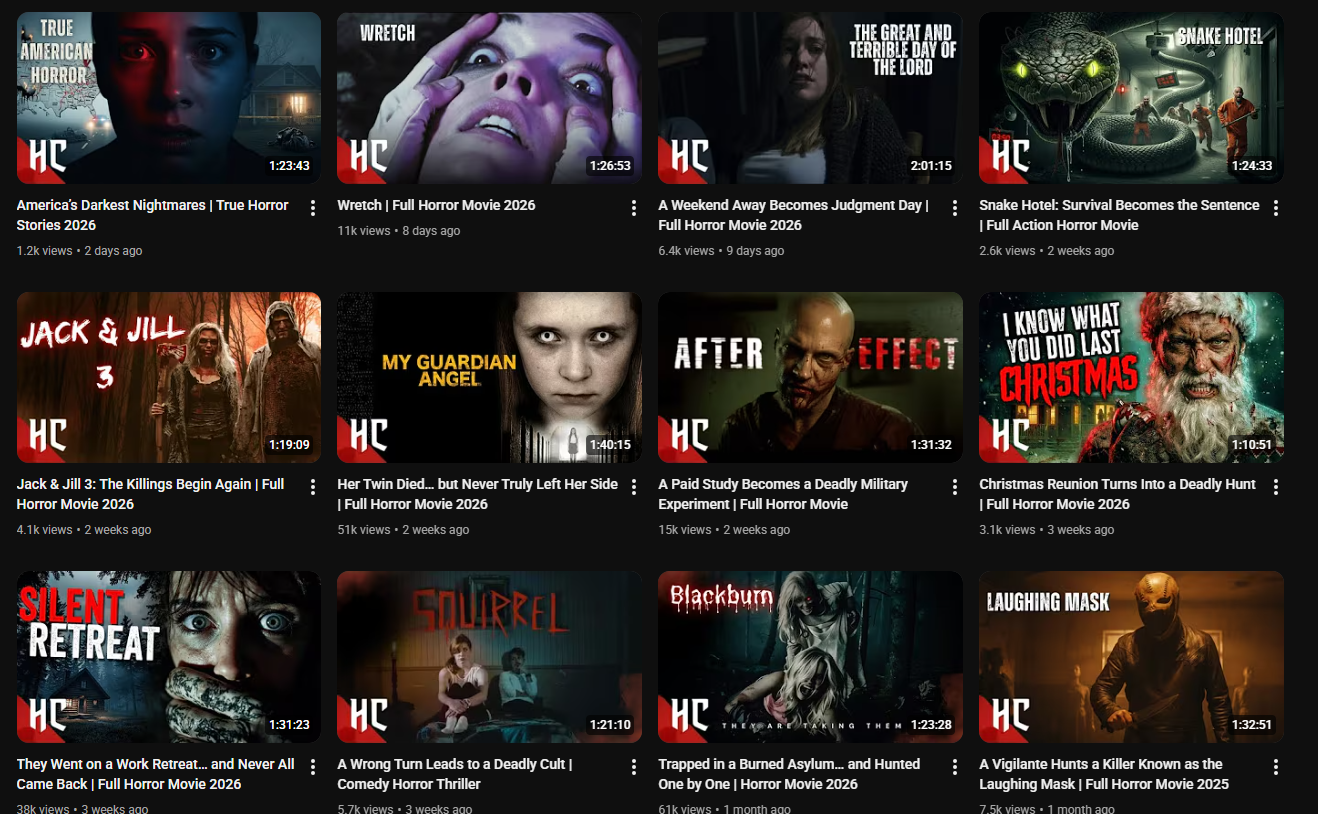Open the Silent Retreat thumbnail
Image resolution: width=1318 pixels, height=814 pixels.
pos(169,657)
